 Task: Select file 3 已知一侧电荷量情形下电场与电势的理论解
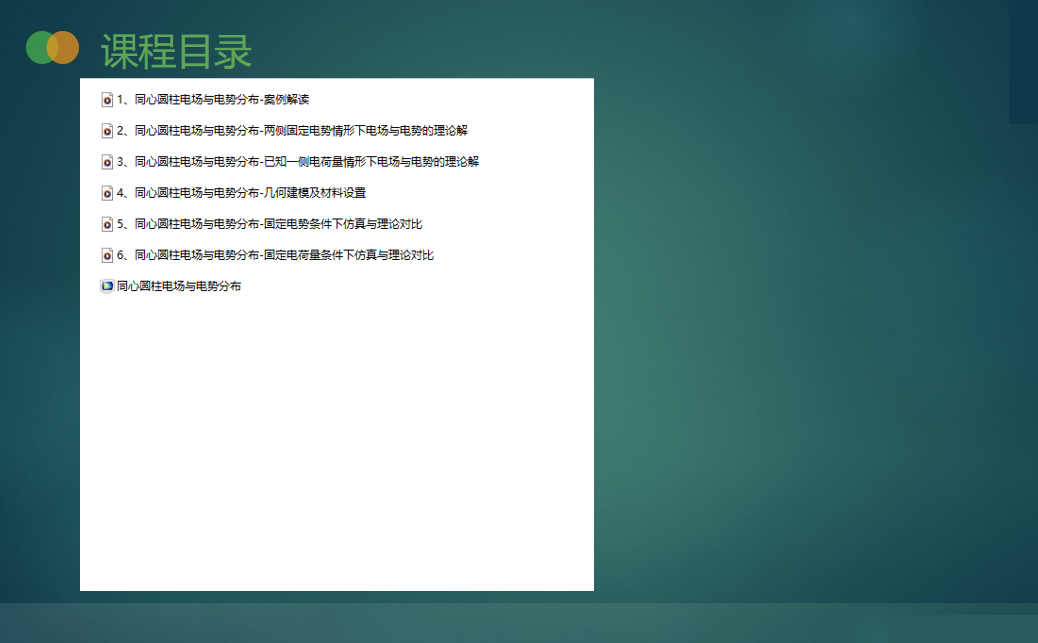pos(298,162)
